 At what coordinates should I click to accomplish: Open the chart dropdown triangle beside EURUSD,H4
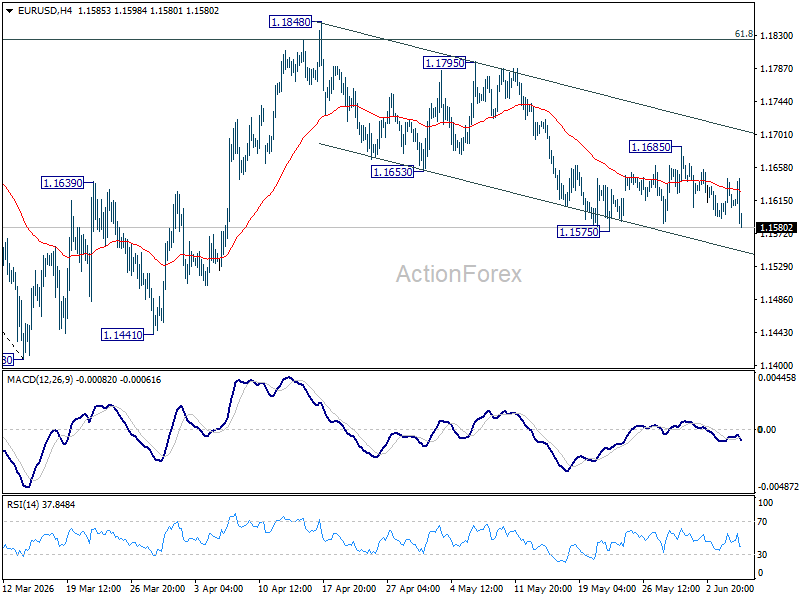coord(10,11)
